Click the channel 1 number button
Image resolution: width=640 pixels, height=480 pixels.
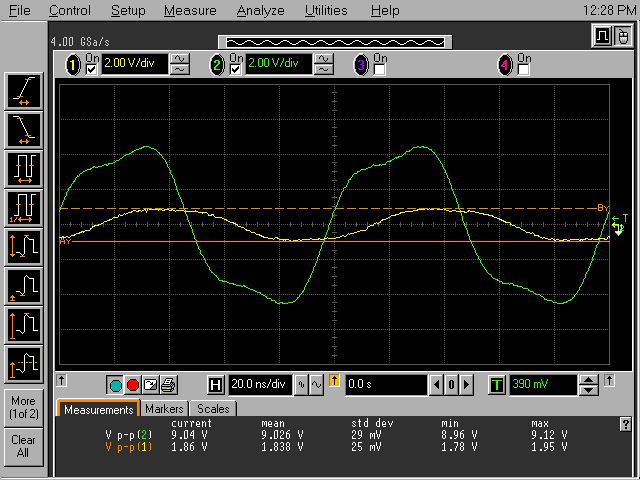click(x=73, y=65)
